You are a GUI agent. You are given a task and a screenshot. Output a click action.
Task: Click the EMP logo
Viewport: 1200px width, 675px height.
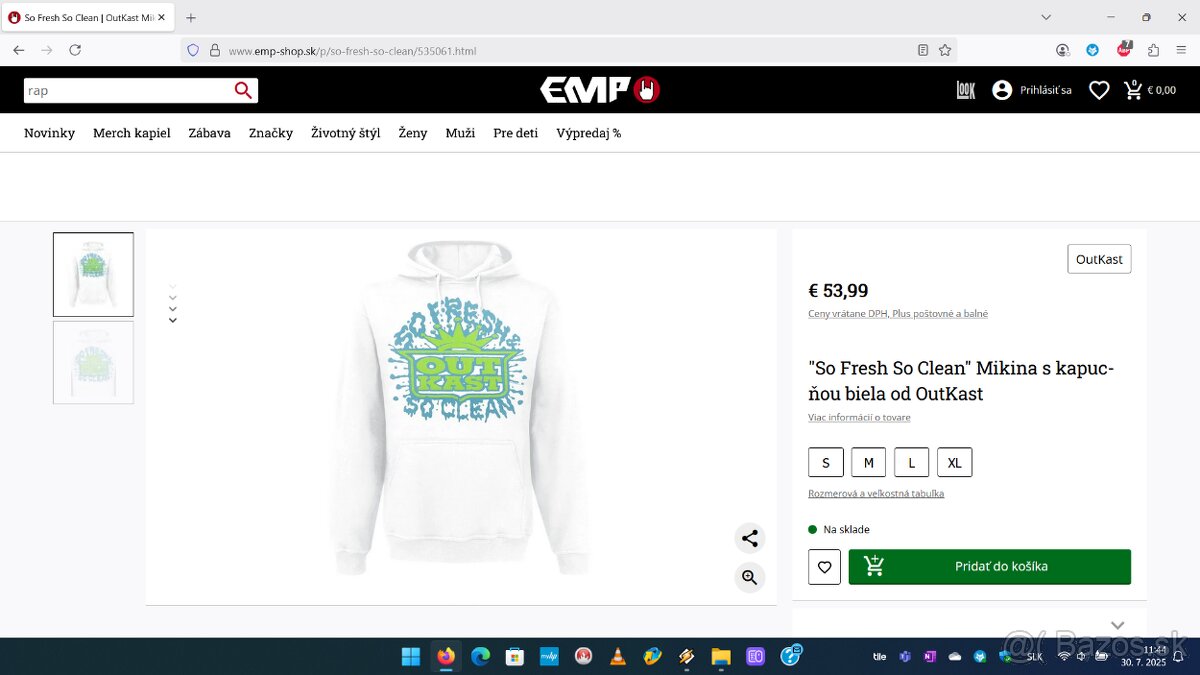[x=600, y=90]
